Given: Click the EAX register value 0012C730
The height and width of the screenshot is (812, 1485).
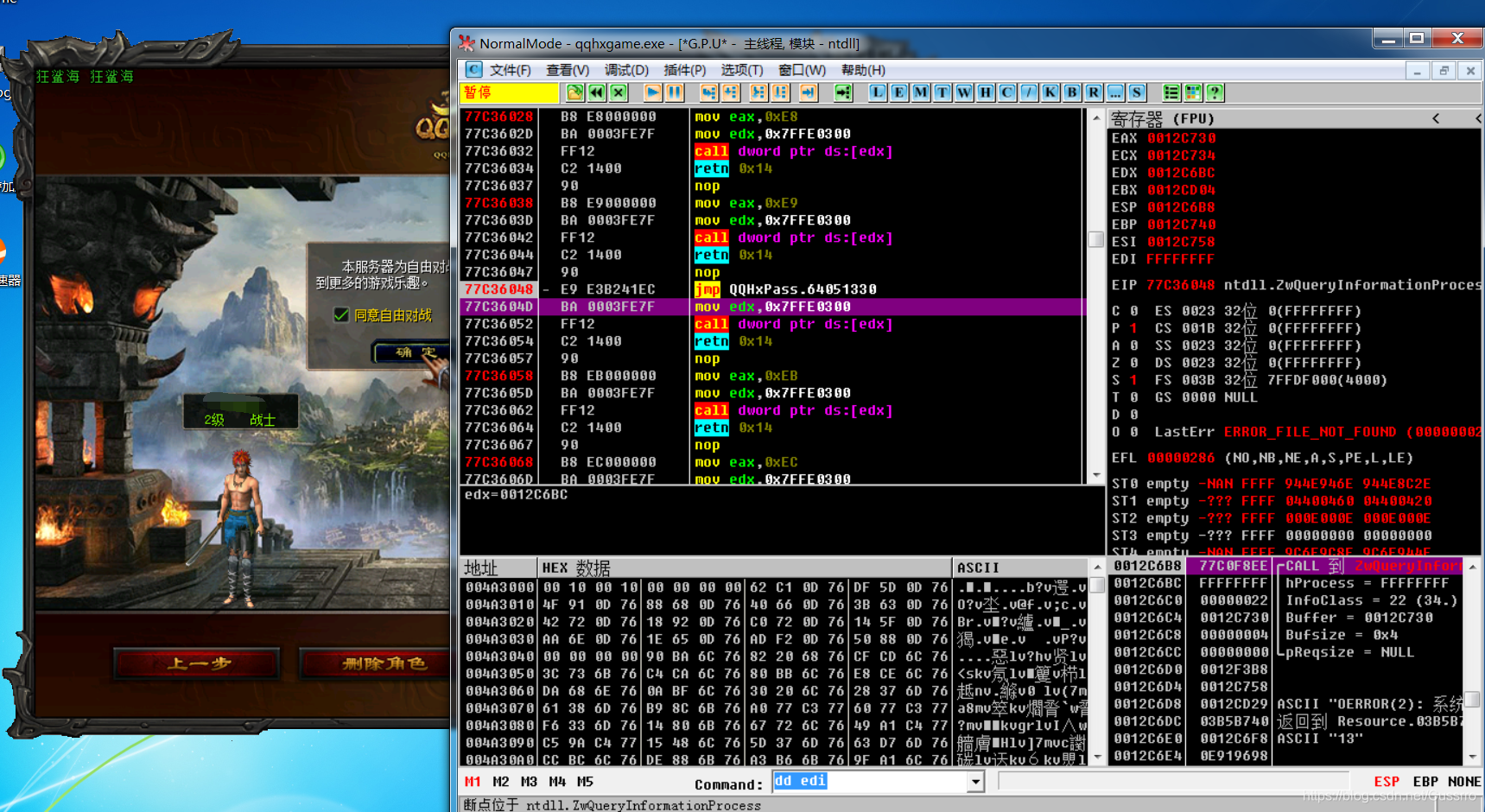Looking at the screenshot, I should point(1181,138).
